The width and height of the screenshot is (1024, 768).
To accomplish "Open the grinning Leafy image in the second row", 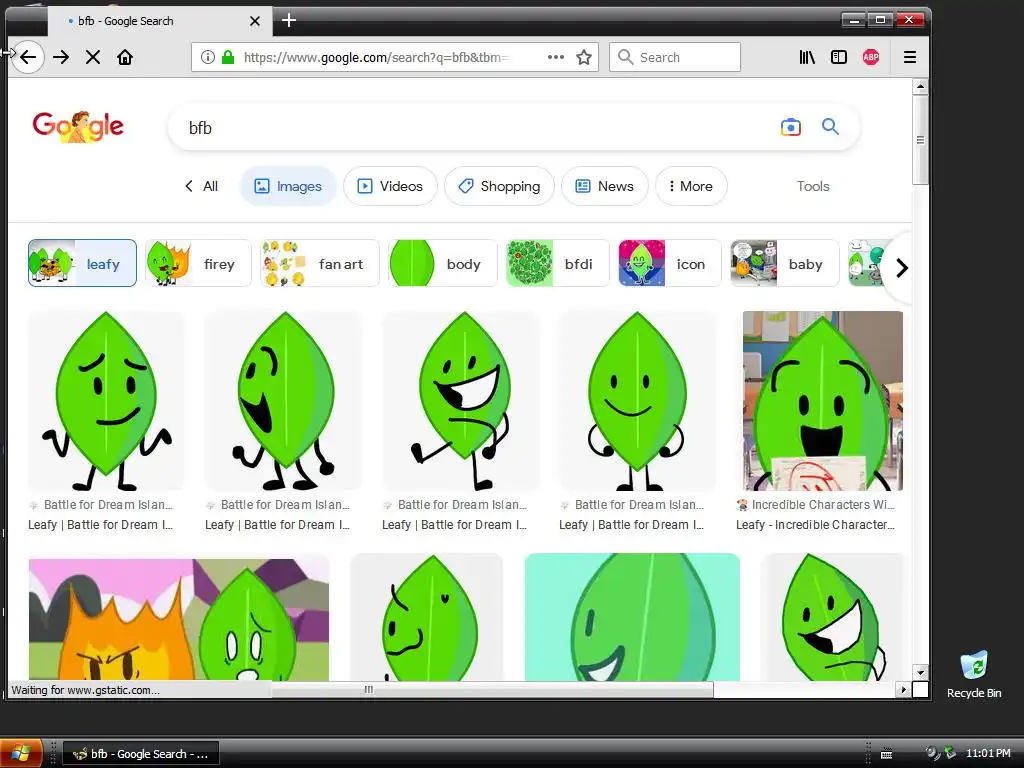I will pos(832,617).
